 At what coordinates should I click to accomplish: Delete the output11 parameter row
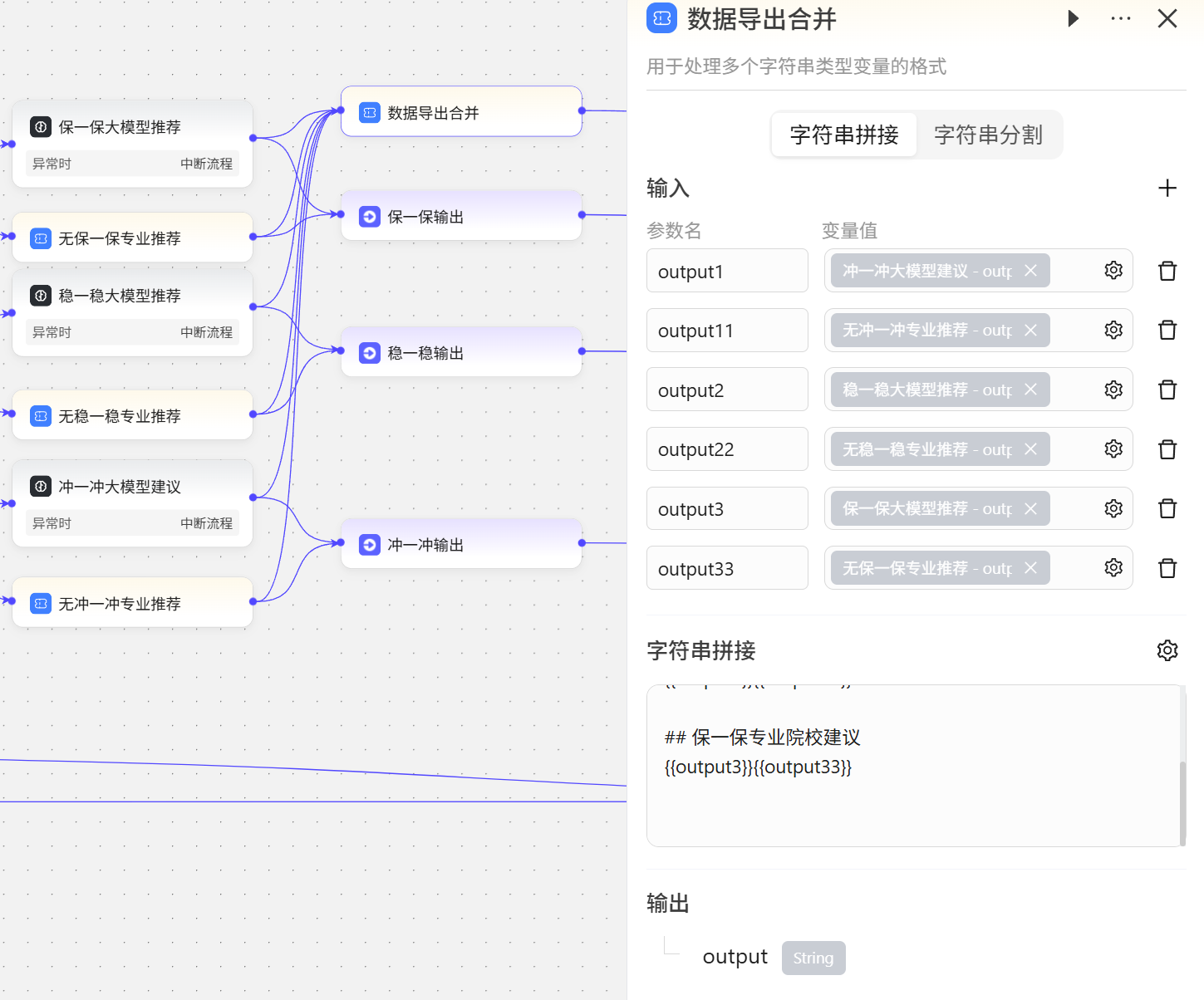click(x=1167, y=331)
